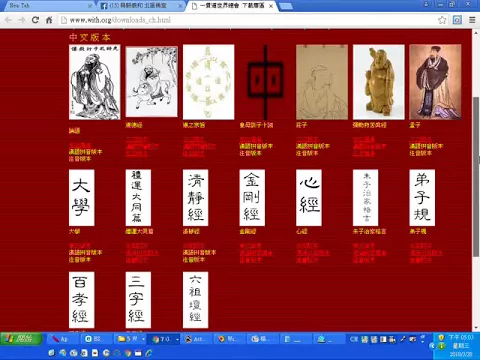The height and width of the screenshot is (360, 480).
Task: Click the 道德經 caption text
Action: (134, 125)
